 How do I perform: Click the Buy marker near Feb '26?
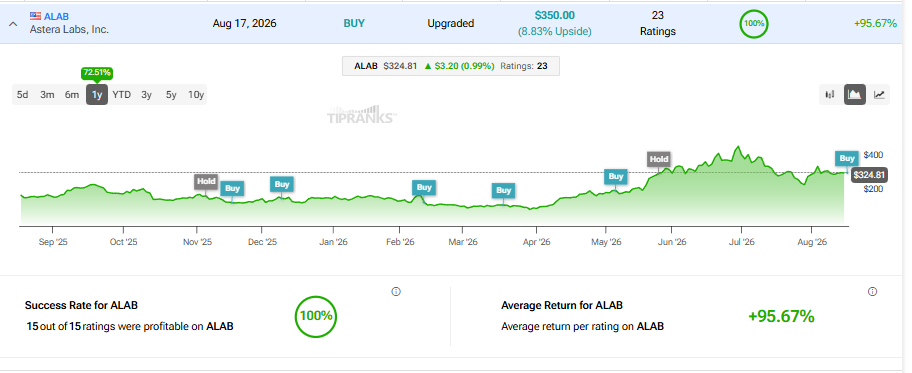pos(424,187)
